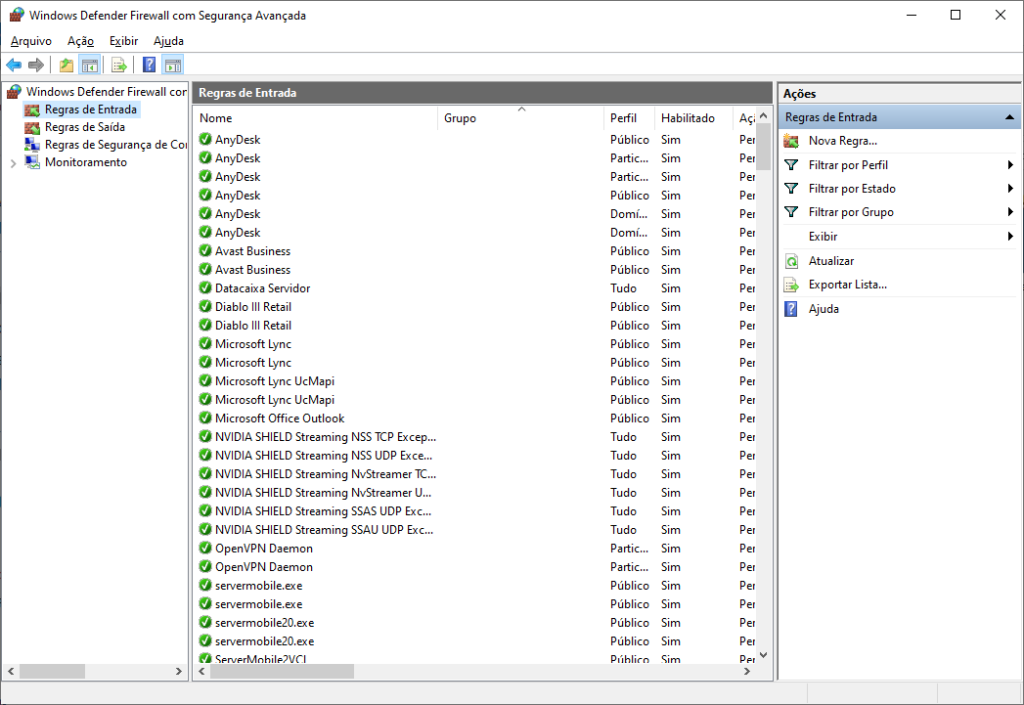Select the Regras de Saída tree node
Image resolution: width=1024 pixels, height=705 pixels.
pyautogui.click(x=84, y=127)
